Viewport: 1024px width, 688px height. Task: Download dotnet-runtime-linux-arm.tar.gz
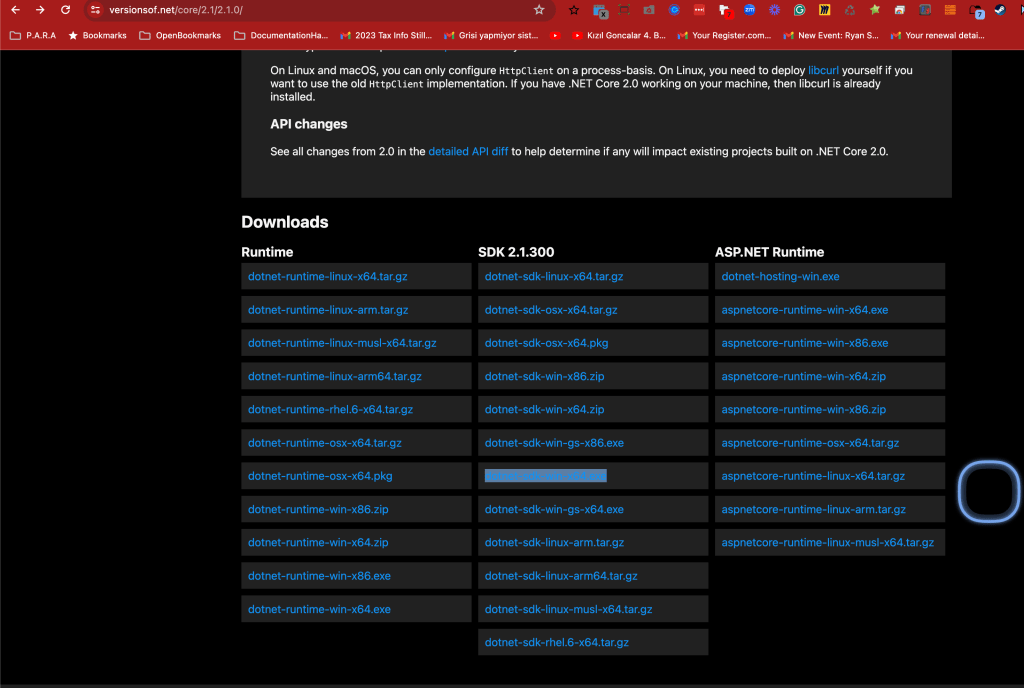tap(328, 309)
